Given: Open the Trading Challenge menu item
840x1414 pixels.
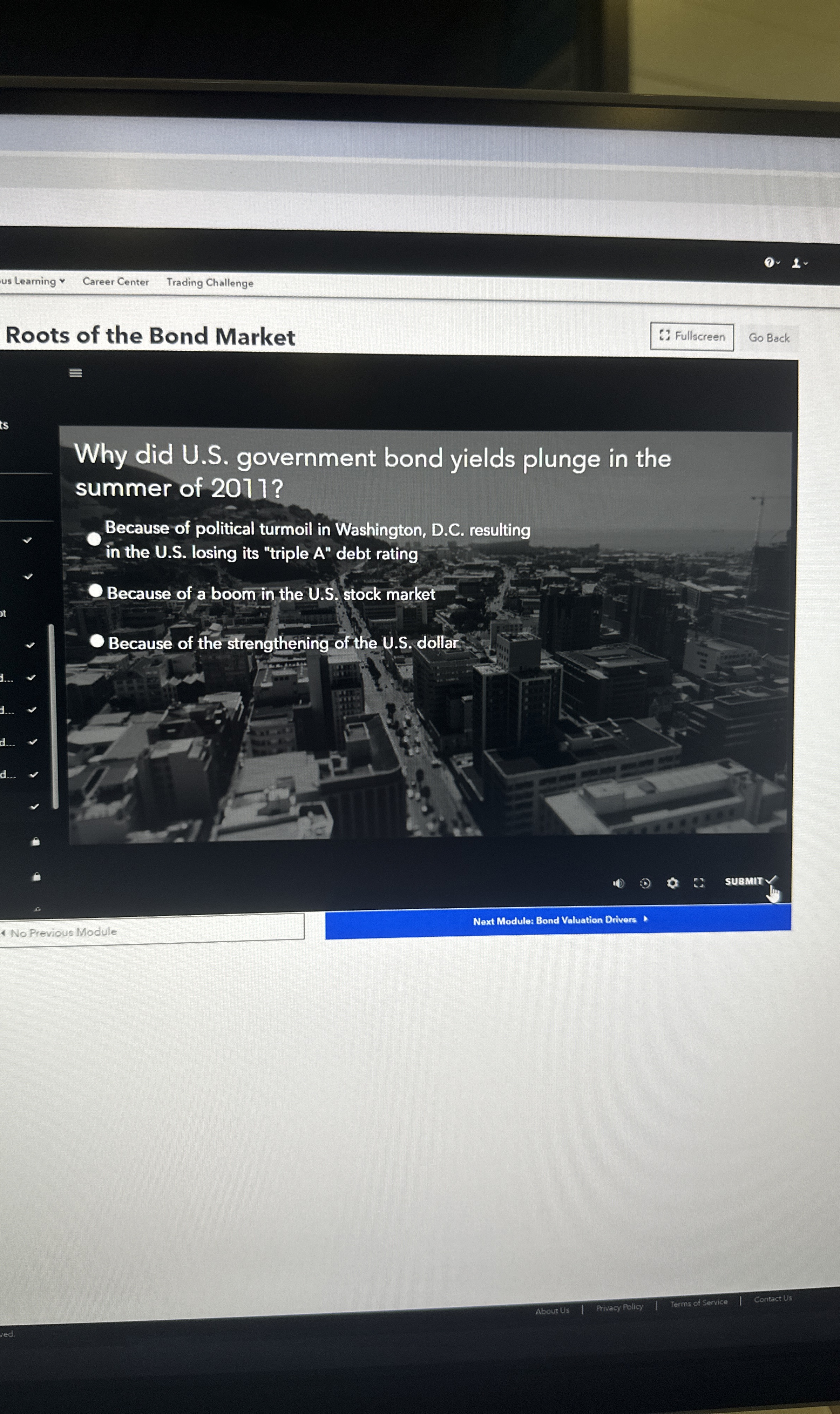Looking at the screenshot, I should click(210, 283).
